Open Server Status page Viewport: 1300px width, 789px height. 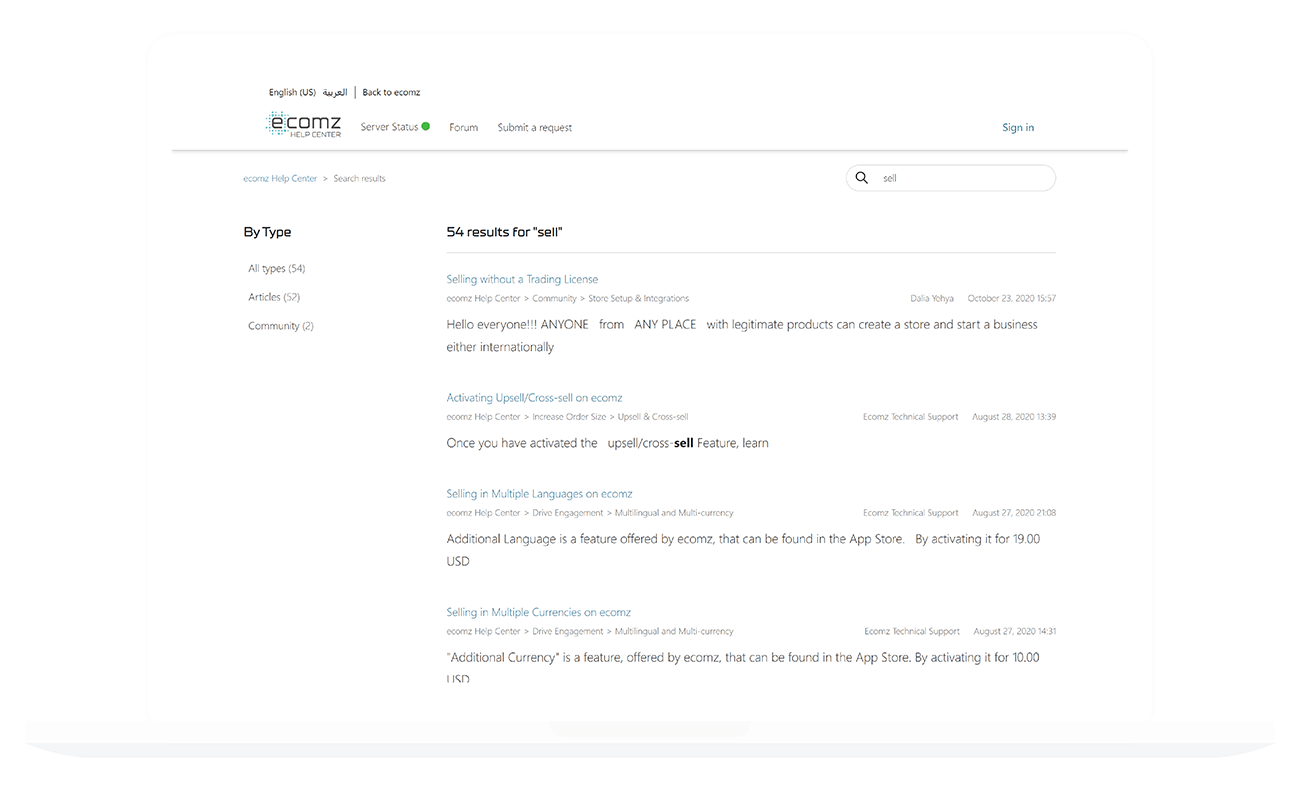coord(390,127)
